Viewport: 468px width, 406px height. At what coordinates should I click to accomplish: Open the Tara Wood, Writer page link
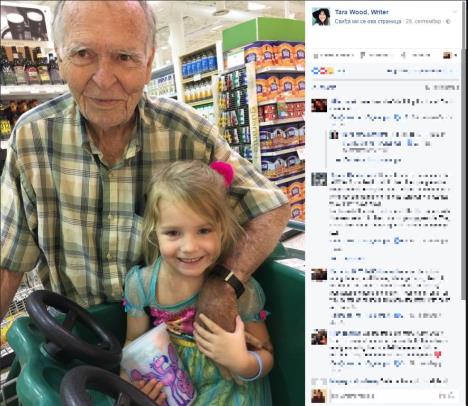coord(362,12)
